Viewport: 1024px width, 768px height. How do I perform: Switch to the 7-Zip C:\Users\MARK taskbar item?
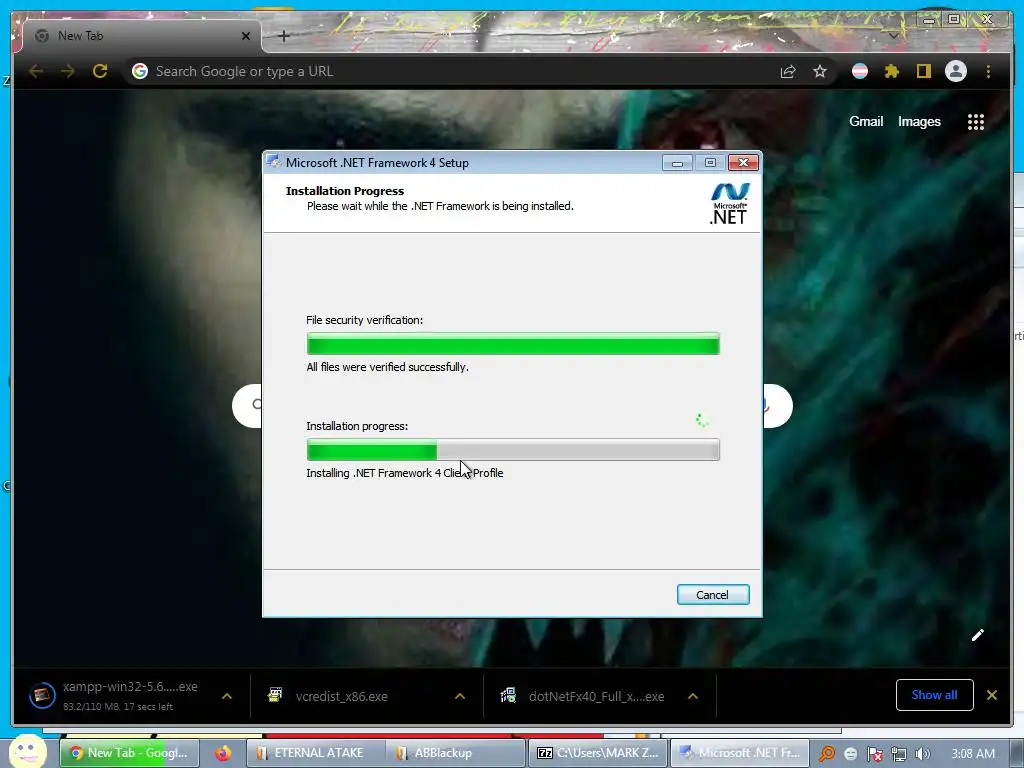pos(597,753)
